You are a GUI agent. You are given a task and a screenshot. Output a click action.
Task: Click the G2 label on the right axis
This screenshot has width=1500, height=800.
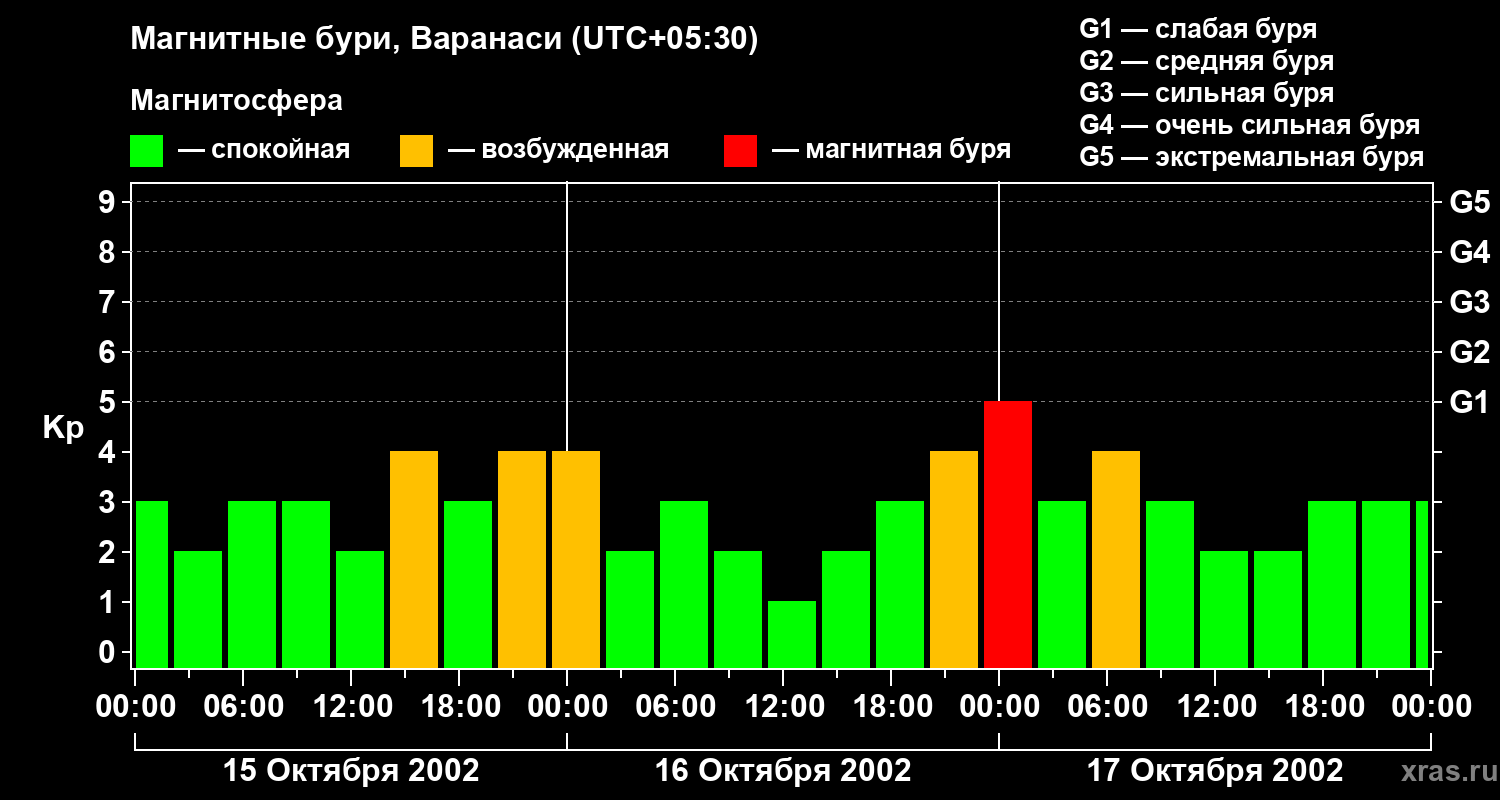pos(1469,352)
